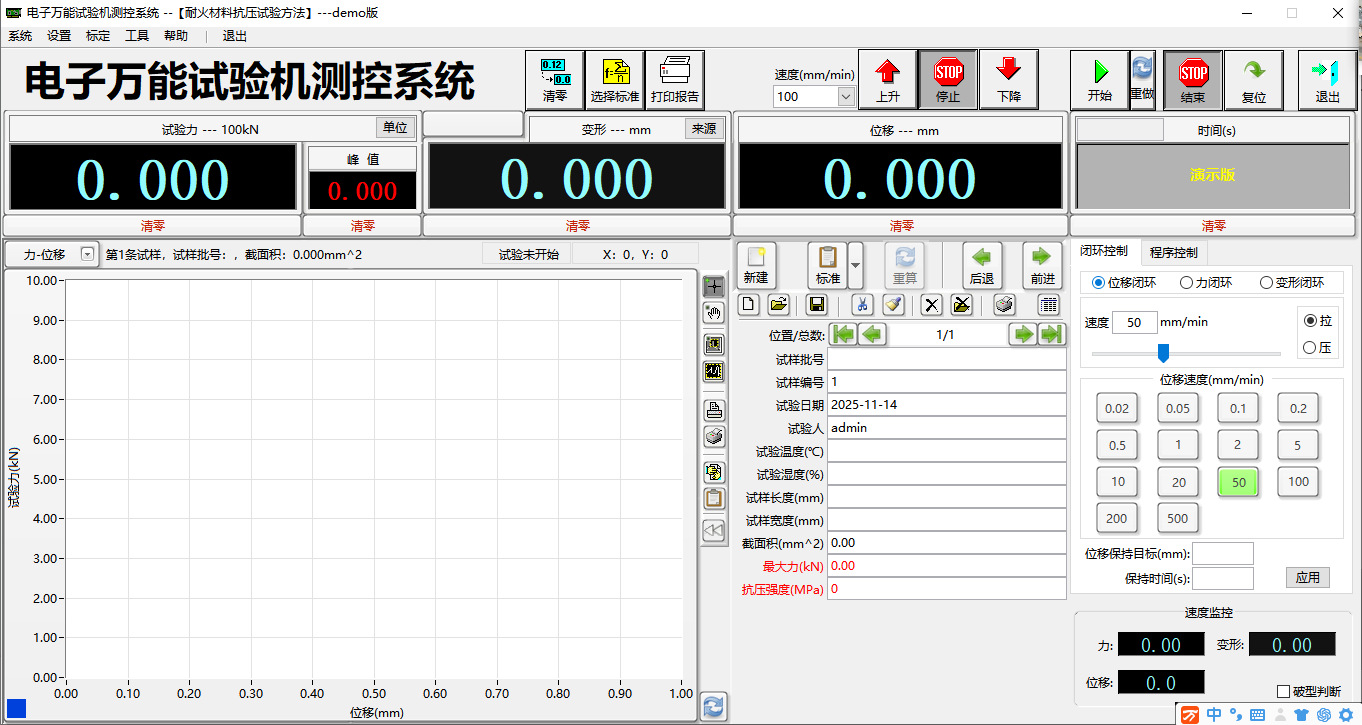1362x725 pixels.
Task: Click the table grid icon in record toolbar
Action: (x=1049, y=305)
